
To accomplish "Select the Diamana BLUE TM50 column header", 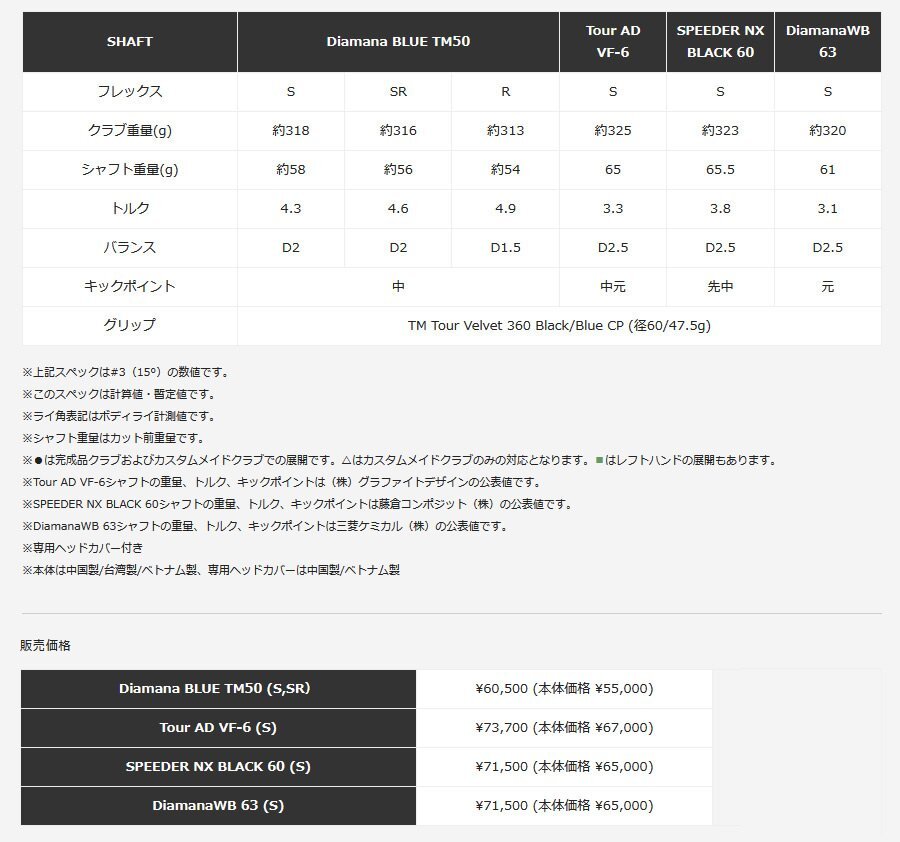I will click(398, 42).
